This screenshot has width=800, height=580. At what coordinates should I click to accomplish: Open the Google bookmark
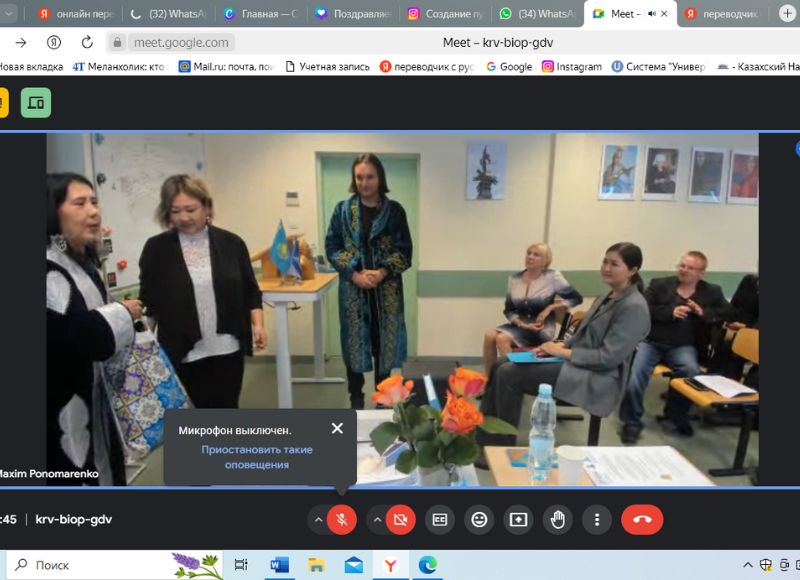[x=509, y=67]
